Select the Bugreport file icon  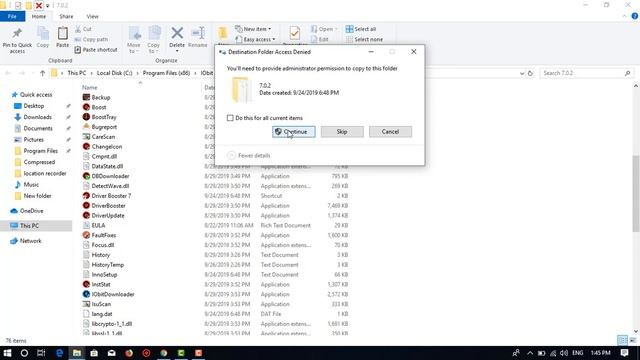coord(86,127)
